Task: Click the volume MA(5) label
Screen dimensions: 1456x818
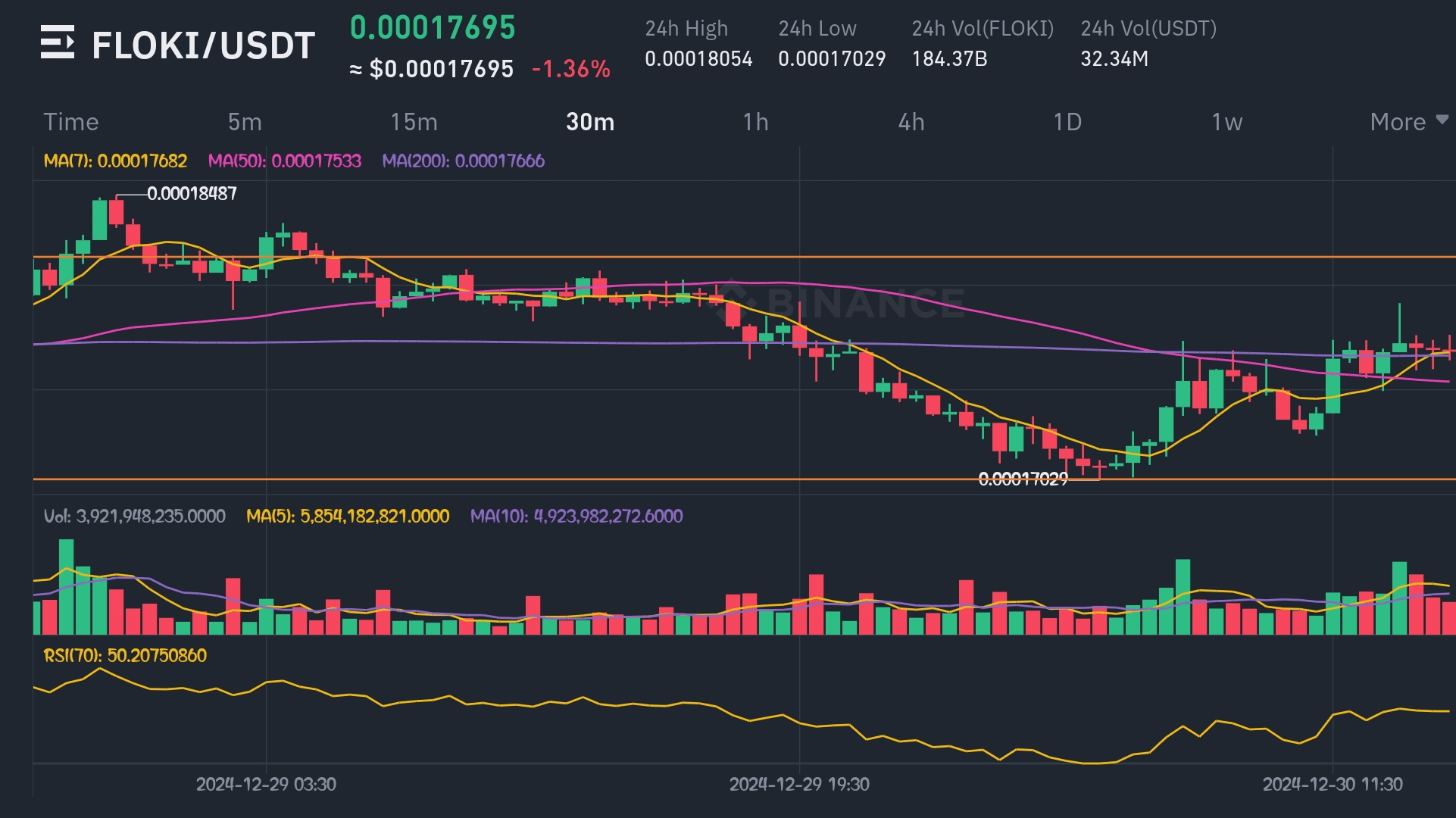Action: click(348, 517)
